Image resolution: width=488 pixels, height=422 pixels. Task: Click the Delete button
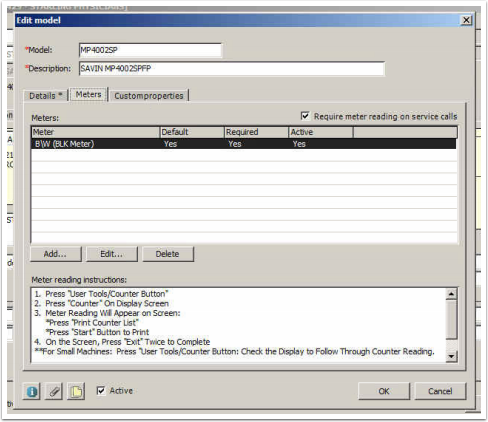pyautogui.click(x=168, y=254)
